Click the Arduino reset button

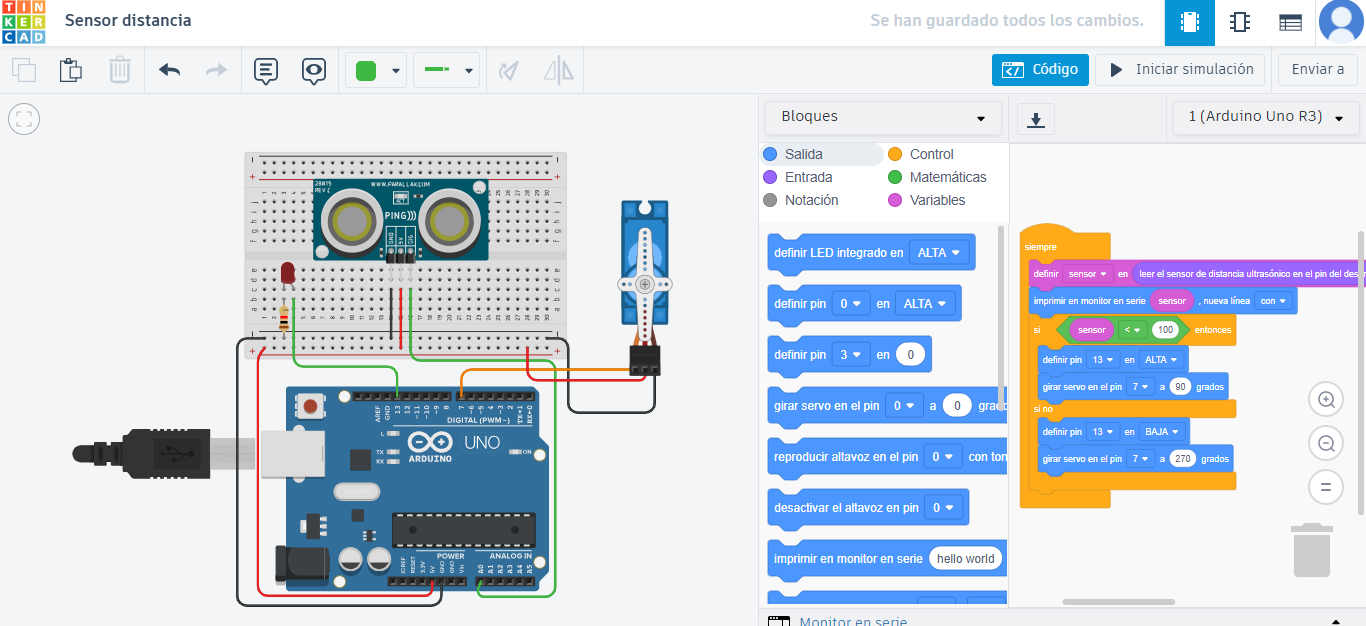311,406
